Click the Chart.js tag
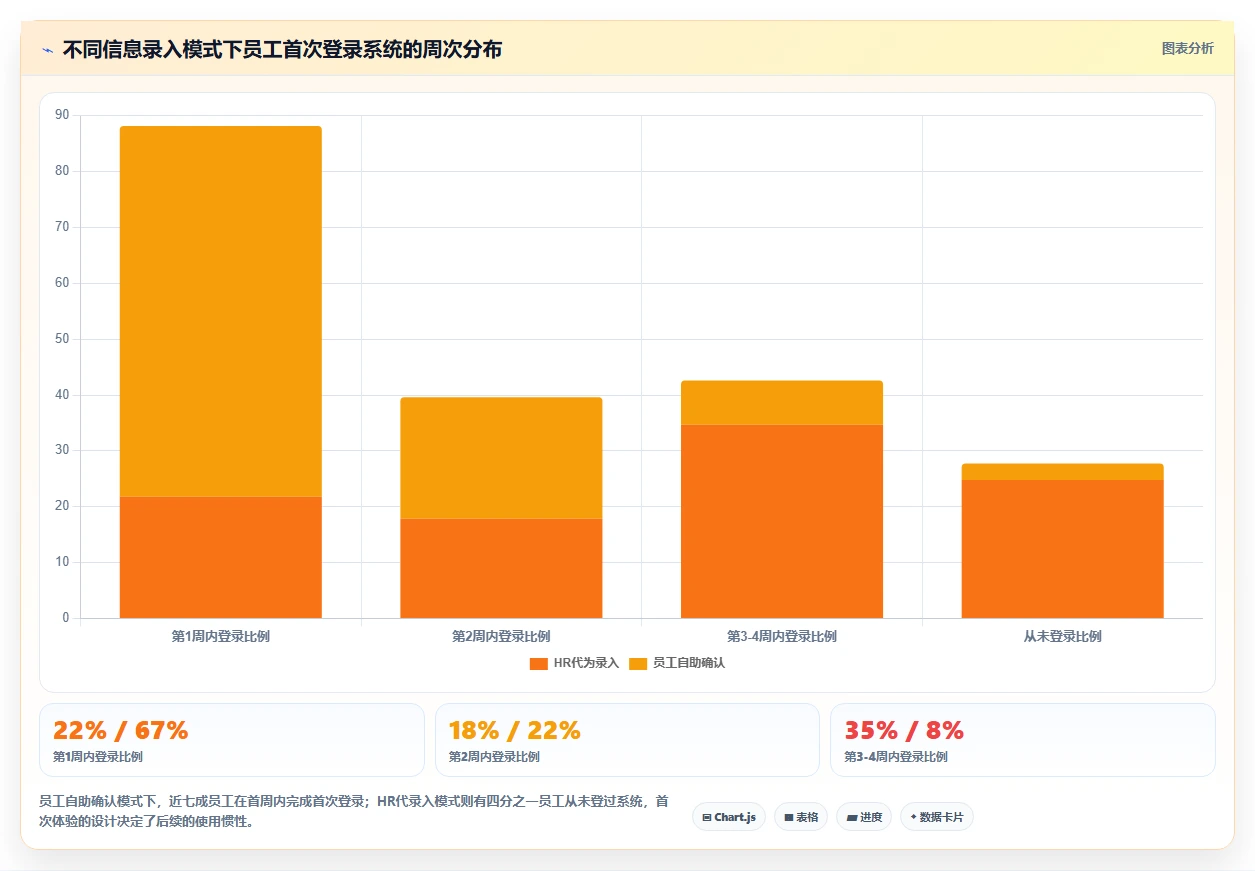The image size is (1255, 871). tap(729, 817)
